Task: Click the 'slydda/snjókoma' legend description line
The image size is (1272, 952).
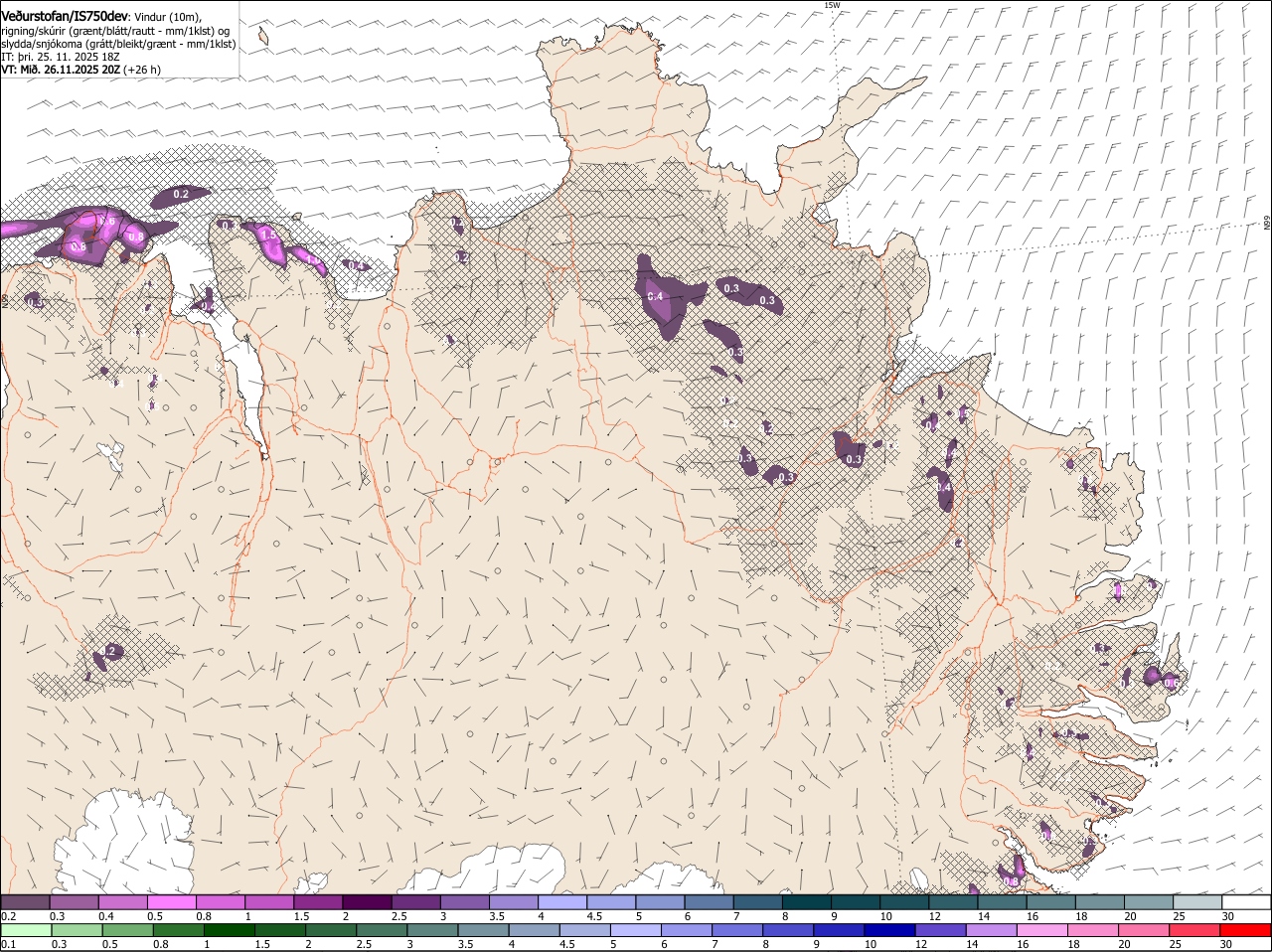Action: (x=118, y=44)
